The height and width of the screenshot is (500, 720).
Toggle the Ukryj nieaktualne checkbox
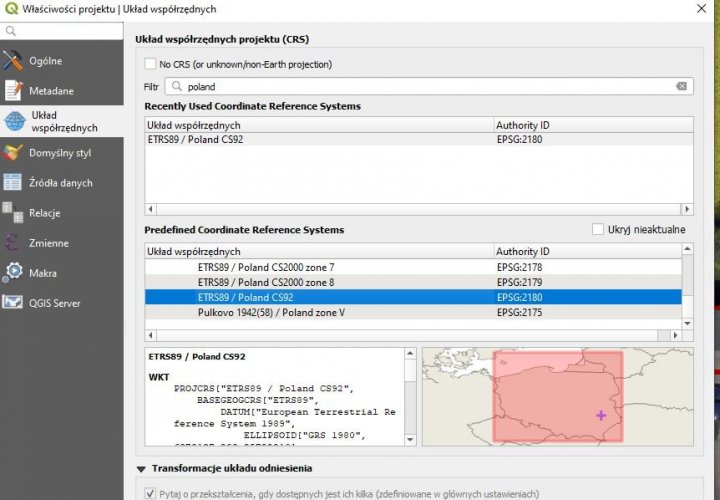coord(598,230)
